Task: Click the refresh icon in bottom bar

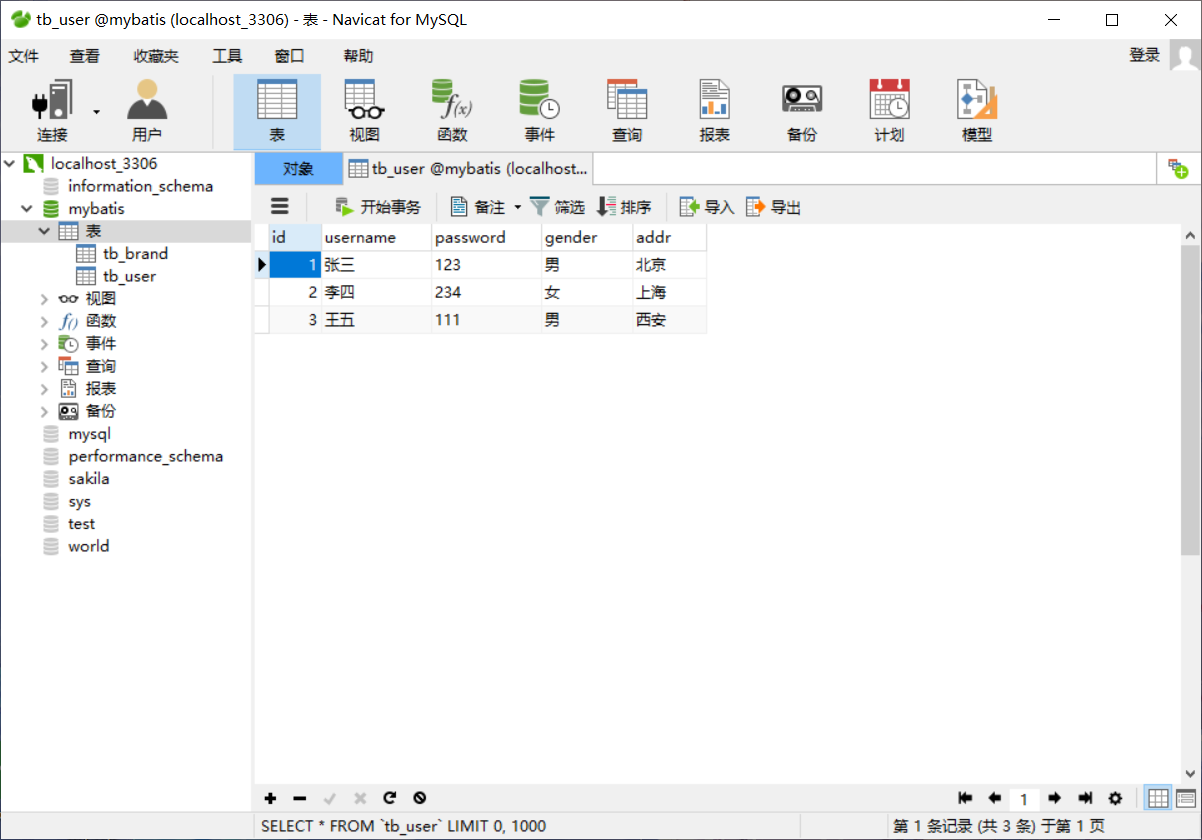Action: tap(390, 798)
